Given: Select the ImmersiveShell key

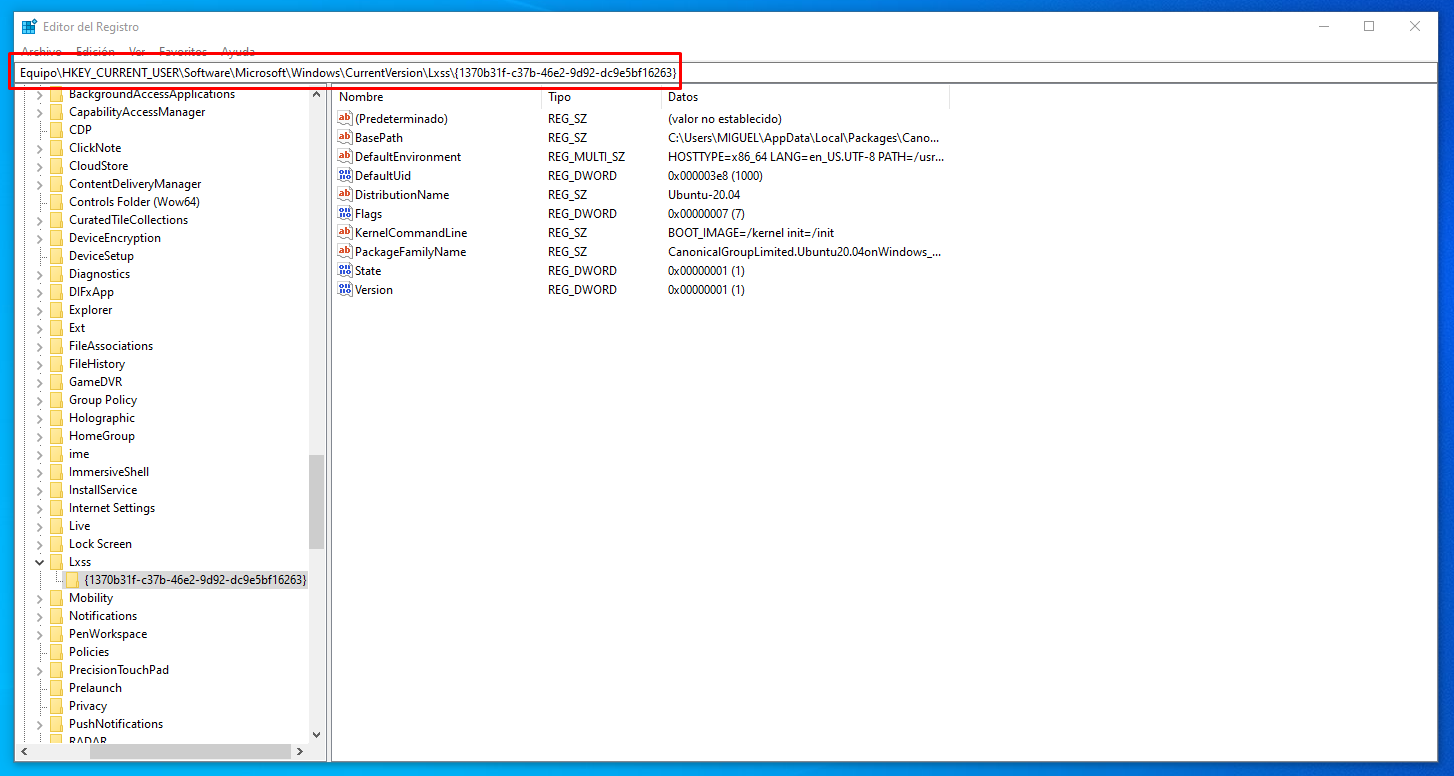Looking at the screenshot, I should (109, 472).
